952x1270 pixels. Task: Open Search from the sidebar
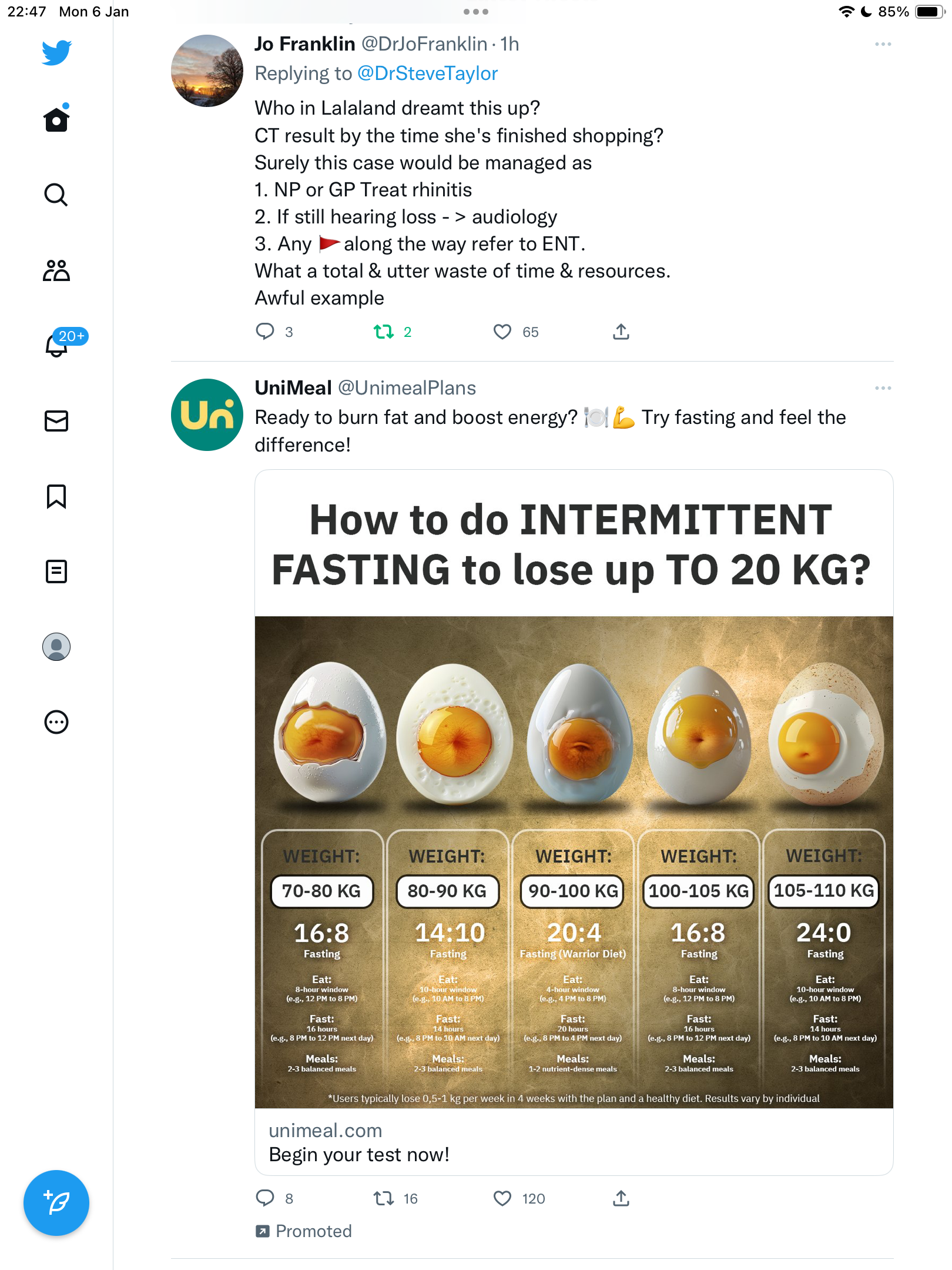pyautogui.click(x=56, y=195)
